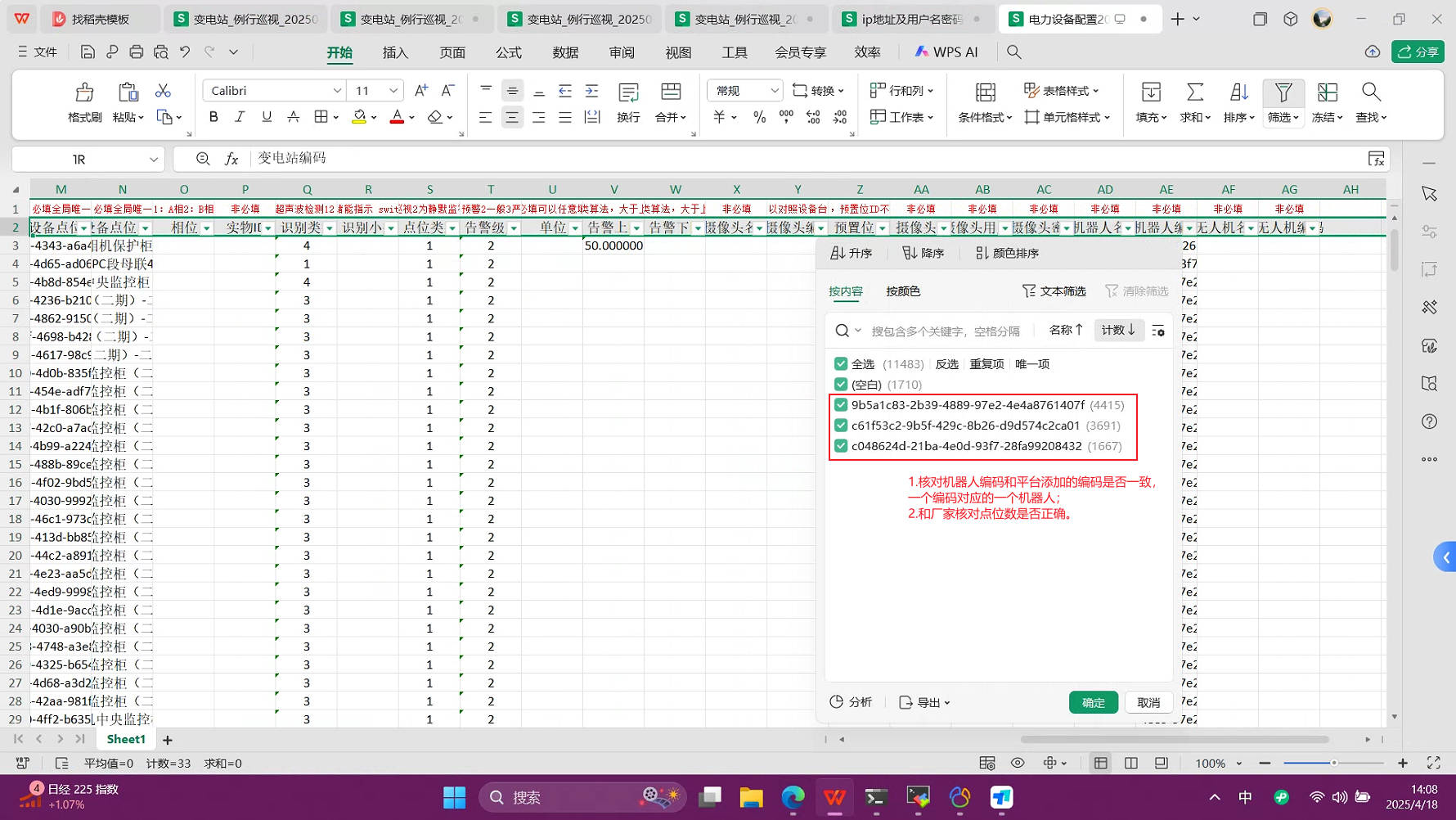Click the Undo arrow icon

185,52
